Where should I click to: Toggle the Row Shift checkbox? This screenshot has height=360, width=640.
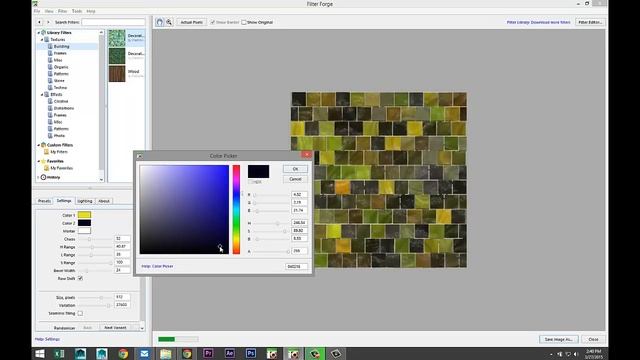point(80,278)
